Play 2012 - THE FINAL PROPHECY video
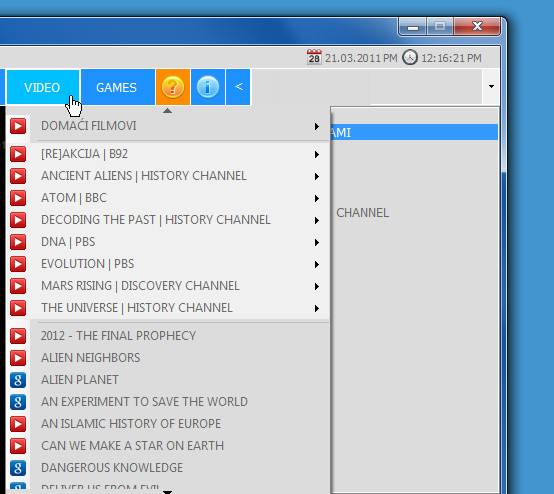The height and width of the screenshot is (494, 554). tap(168, 336)
